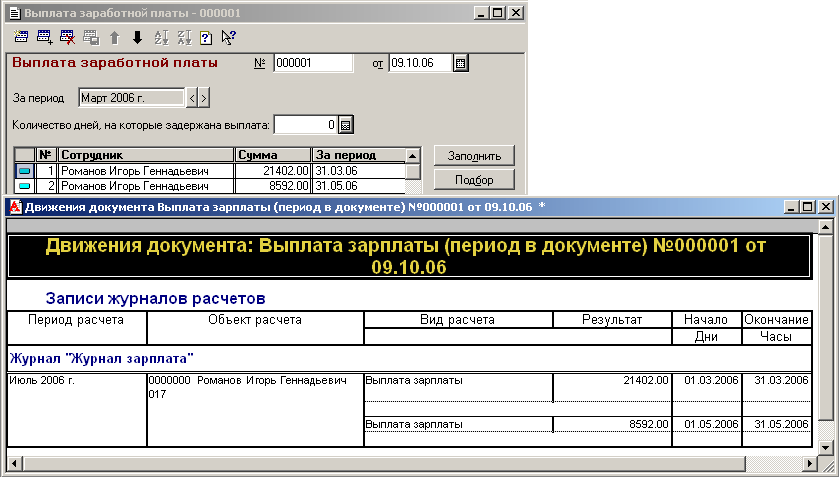
Task: Open the calculator beside delayed days field
Action: (x=346, y=125)
